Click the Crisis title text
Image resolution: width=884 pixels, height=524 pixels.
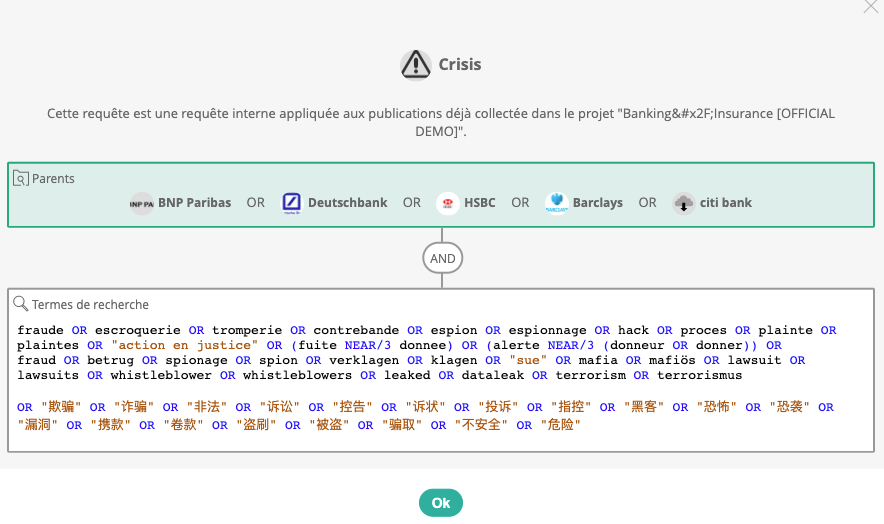(x=460, y=64)
